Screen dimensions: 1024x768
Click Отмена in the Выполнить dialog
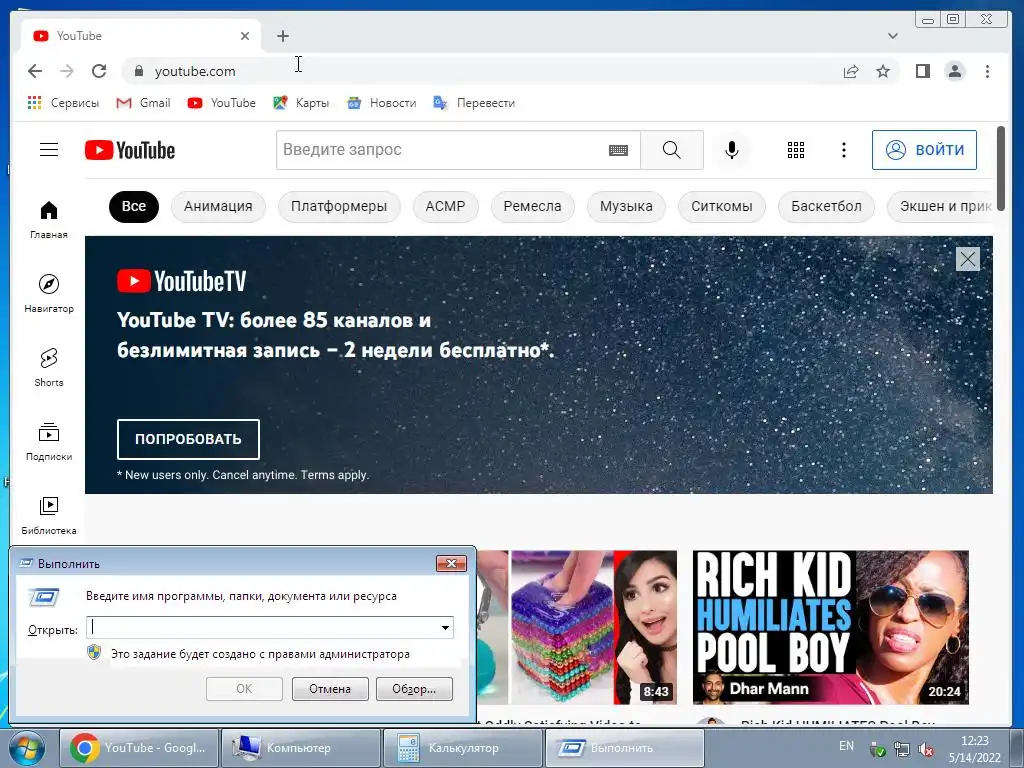coord(330,689)
